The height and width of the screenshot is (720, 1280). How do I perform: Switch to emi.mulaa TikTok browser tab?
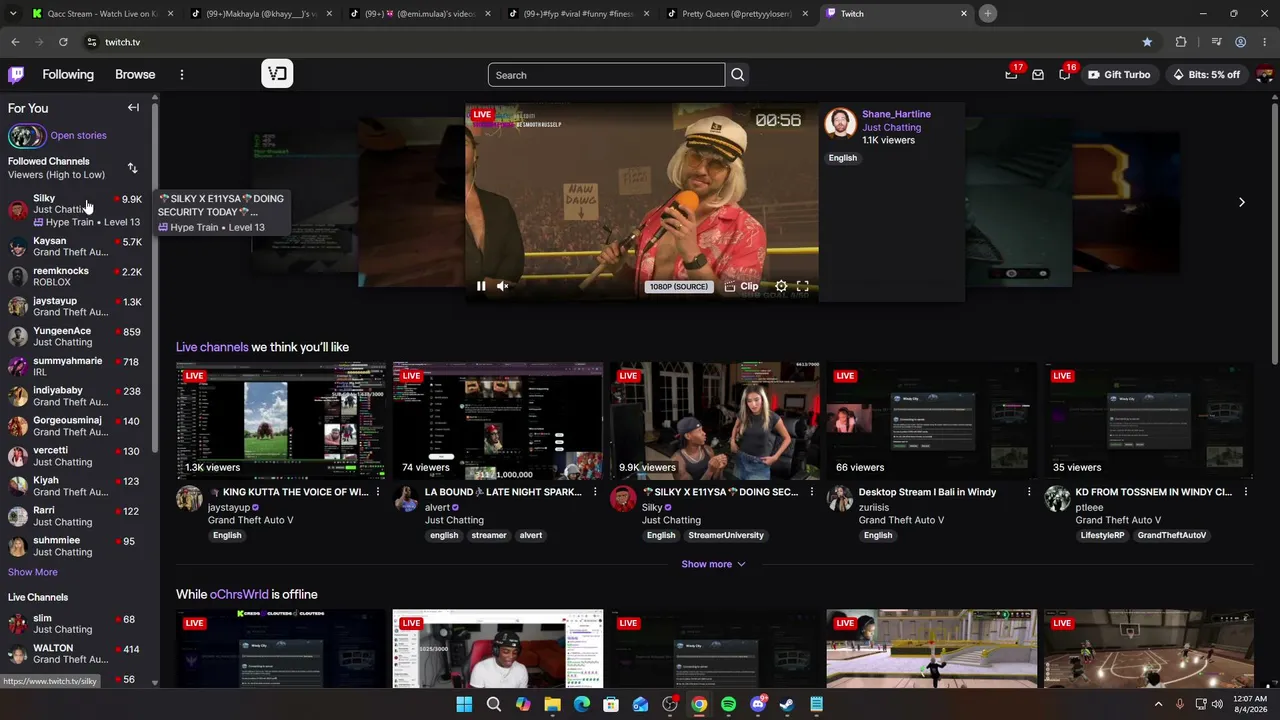418,14
